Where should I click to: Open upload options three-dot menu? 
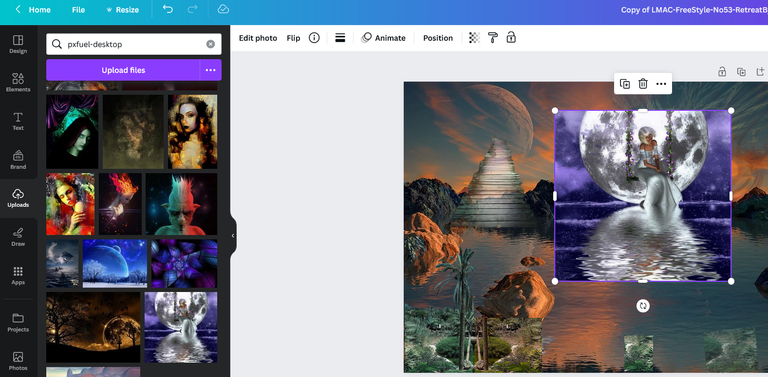coord(211,70)
